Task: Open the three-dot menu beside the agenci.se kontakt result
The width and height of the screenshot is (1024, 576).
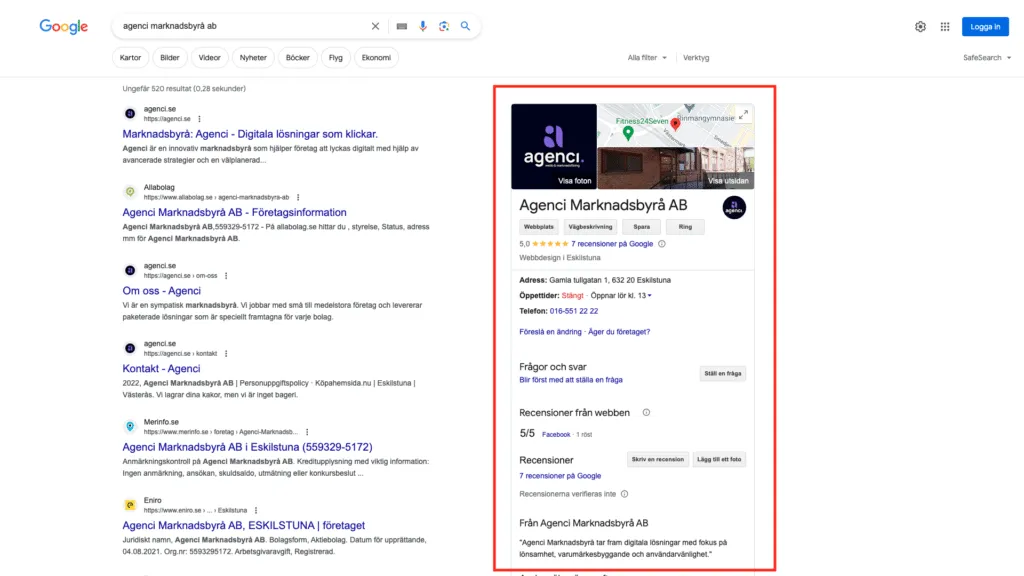Action: 226,353
